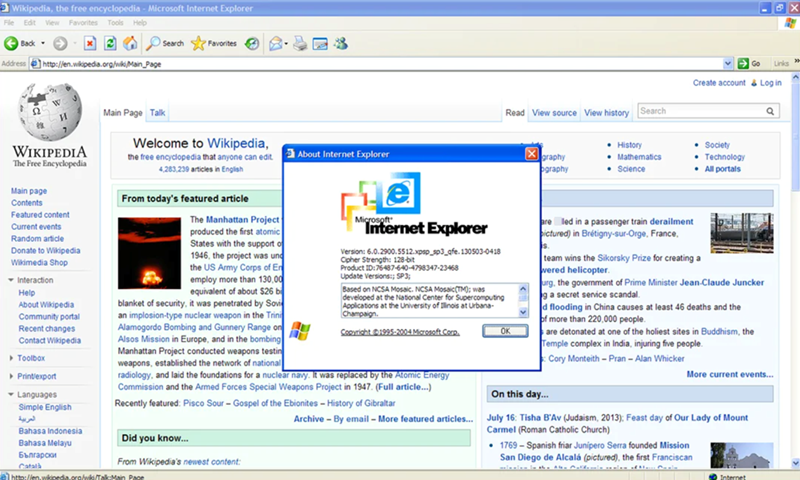The width and height of the screenshot is (800, 480).
Task: Open the Community portal sidebar link
Action: pos(49,316)
